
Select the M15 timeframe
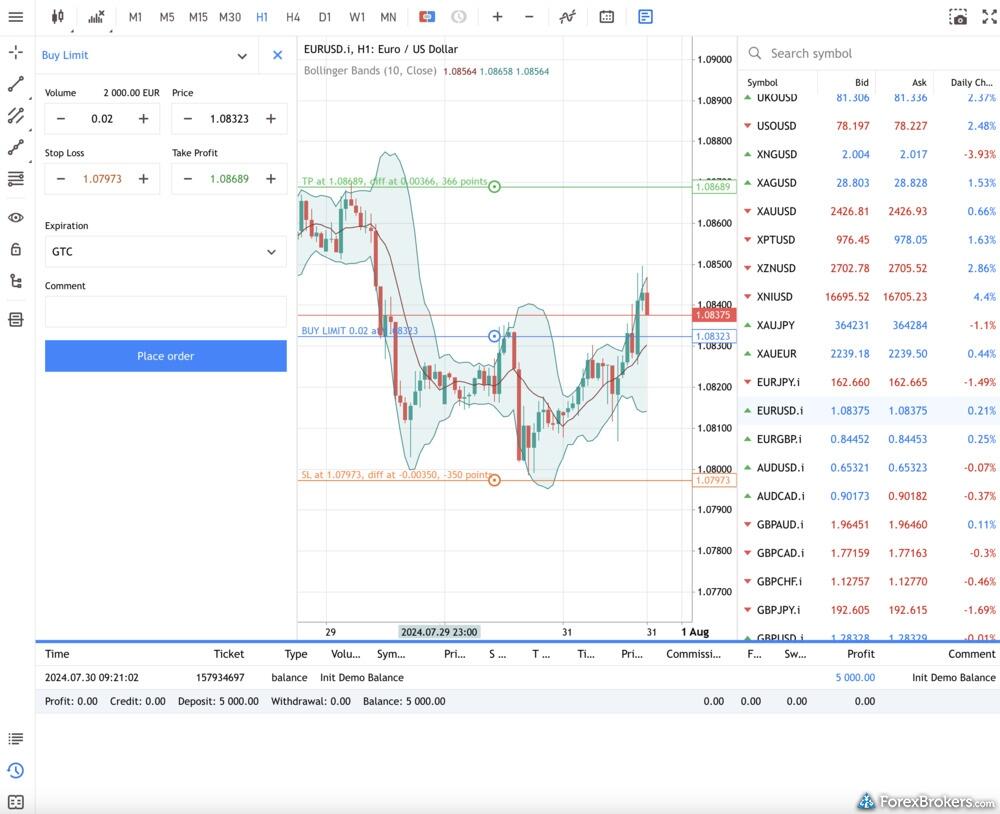click(198, 17)
